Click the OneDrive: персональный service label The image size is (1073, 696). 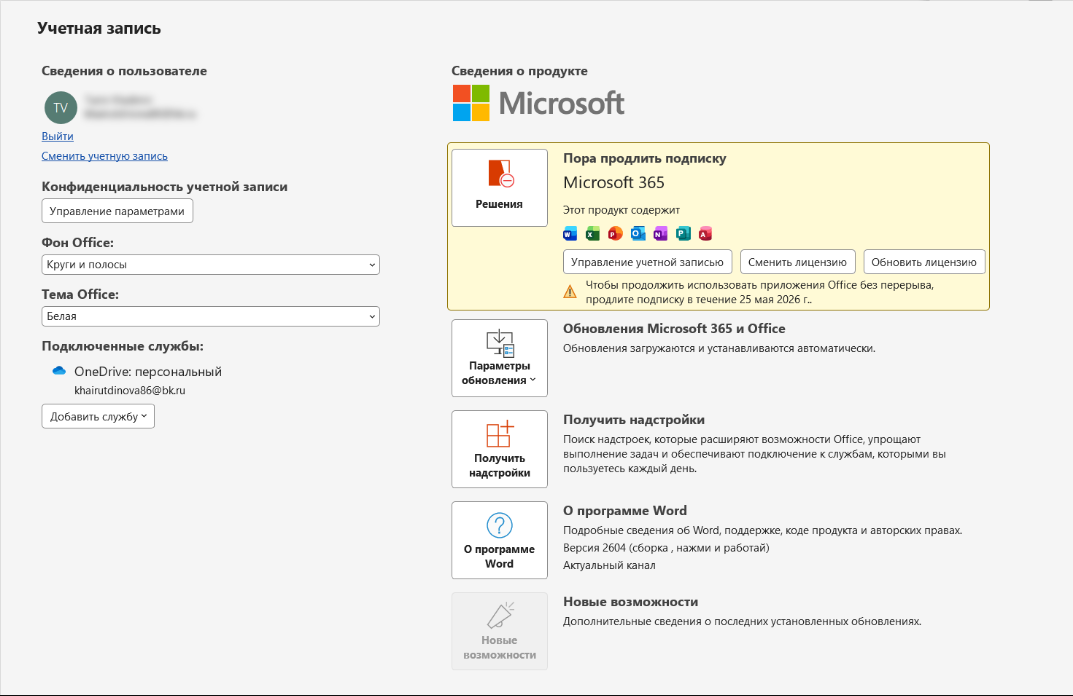[x=148, y=372]
